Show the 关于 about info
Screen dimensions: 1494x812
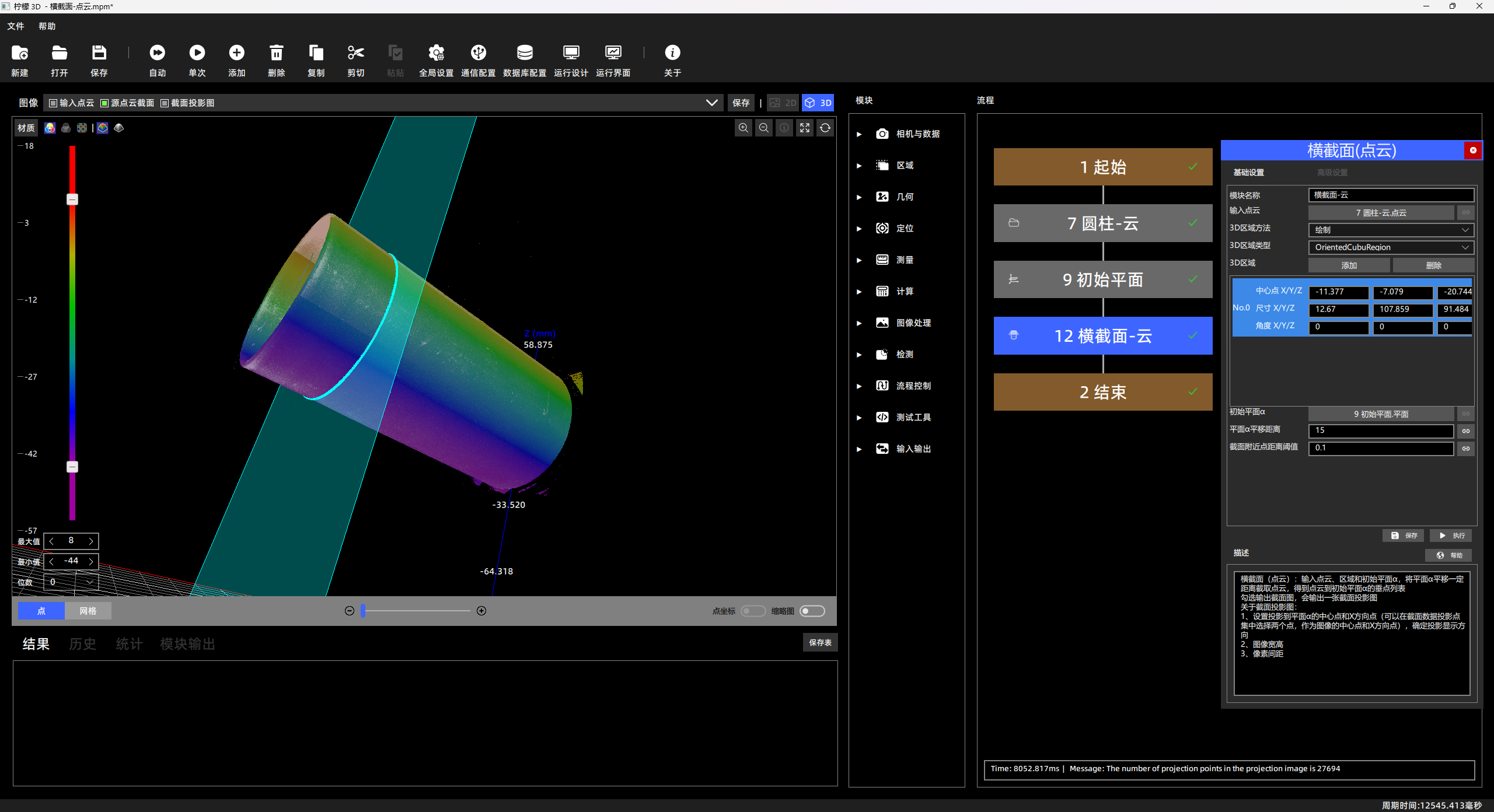click(673, 61)
